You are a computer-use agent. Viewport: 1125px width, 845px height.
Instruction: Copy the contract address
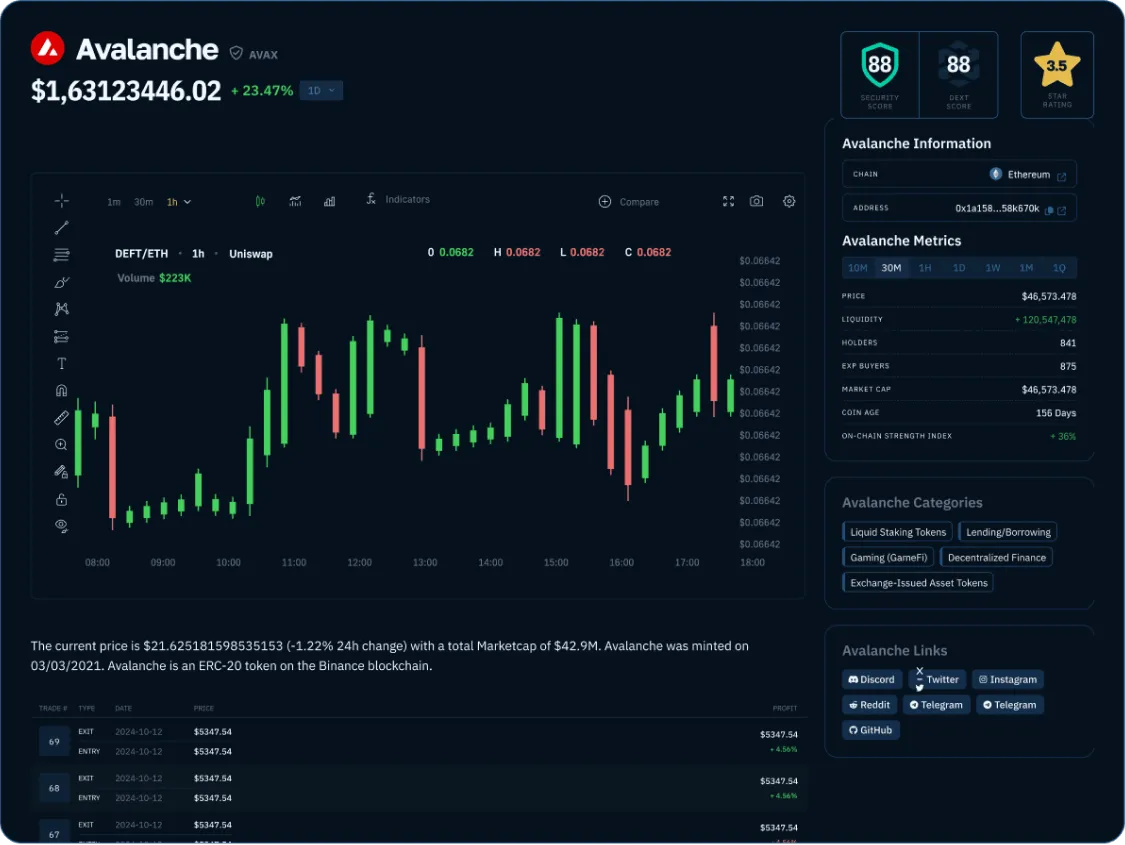click(1049, 210)
